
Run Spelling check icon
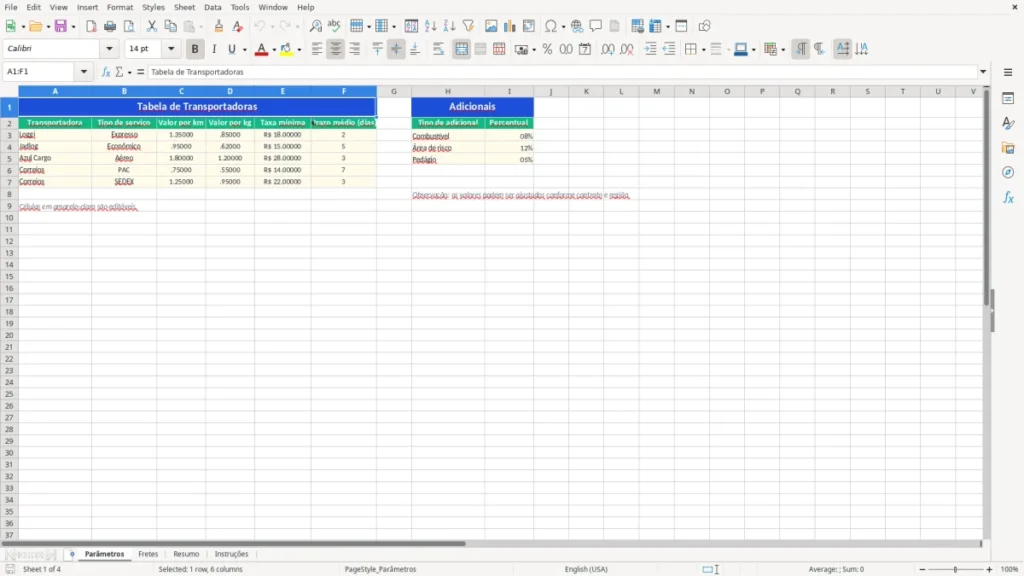[334, 26]
